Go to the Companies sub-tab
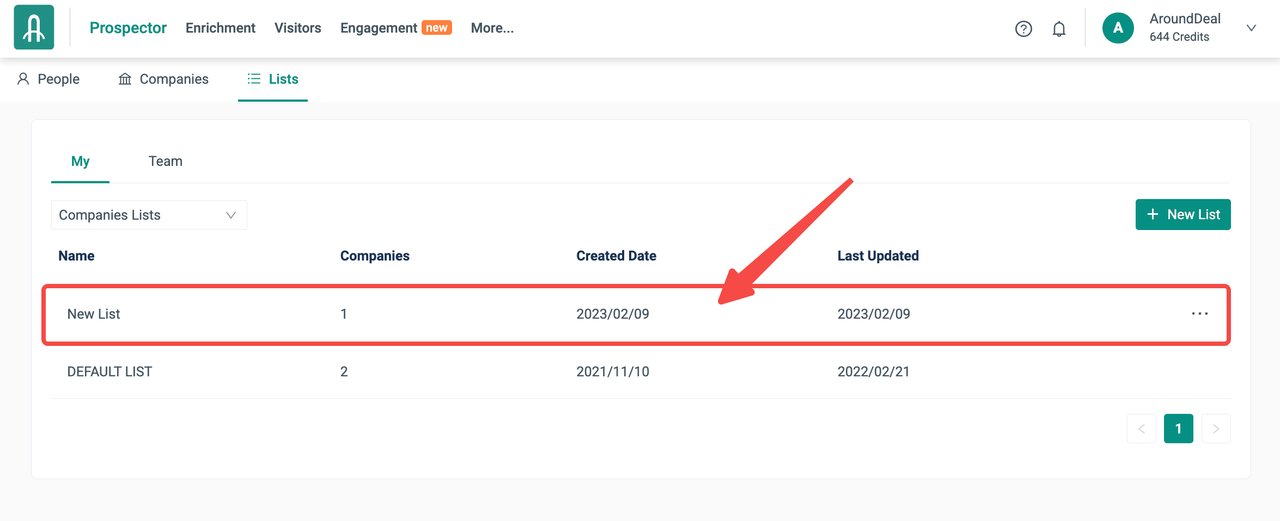Image resolution: width=1280 pixels, height=521 pixels. click(163, 79)
